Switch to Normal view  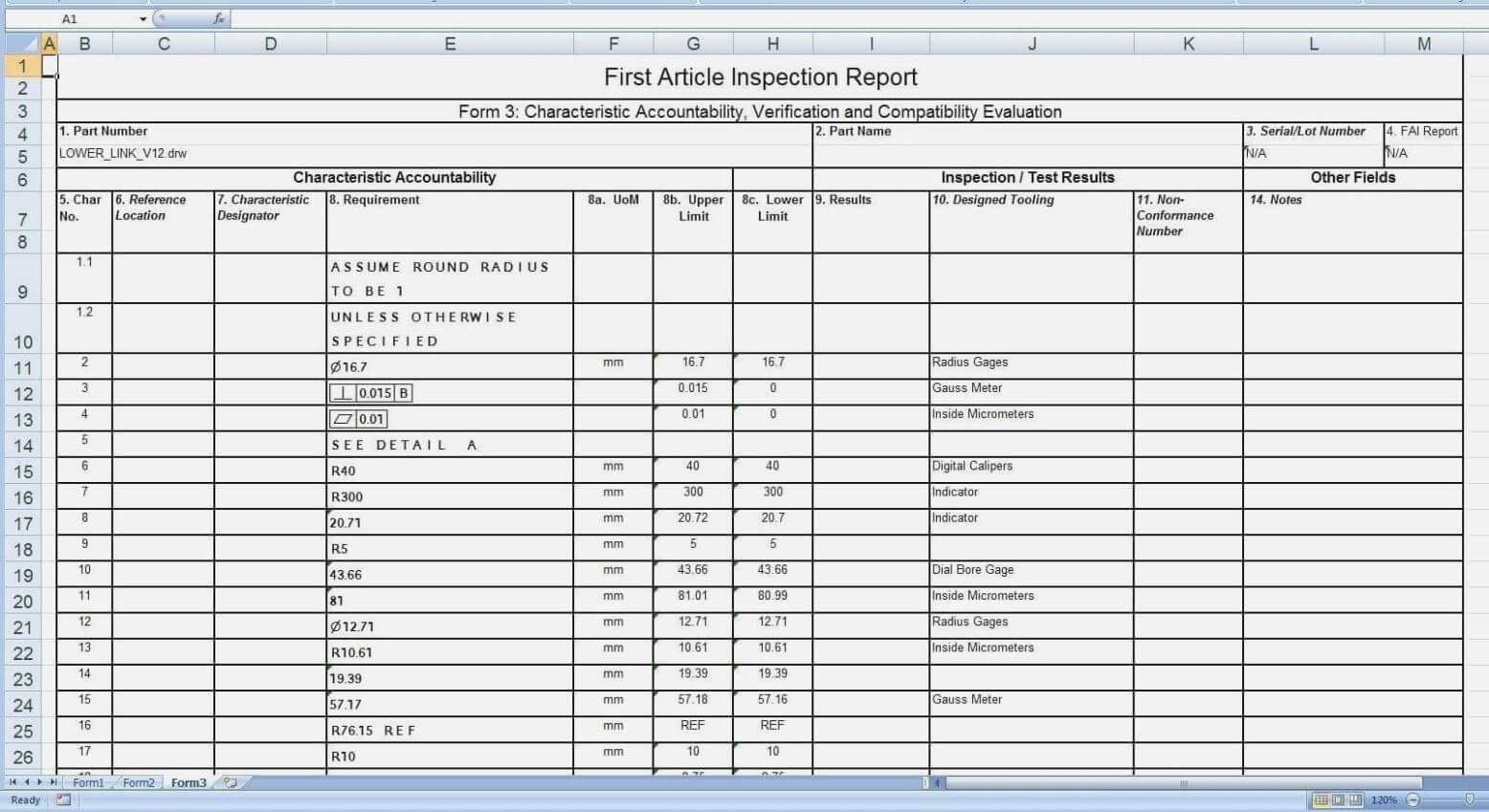click(1321, 800)
